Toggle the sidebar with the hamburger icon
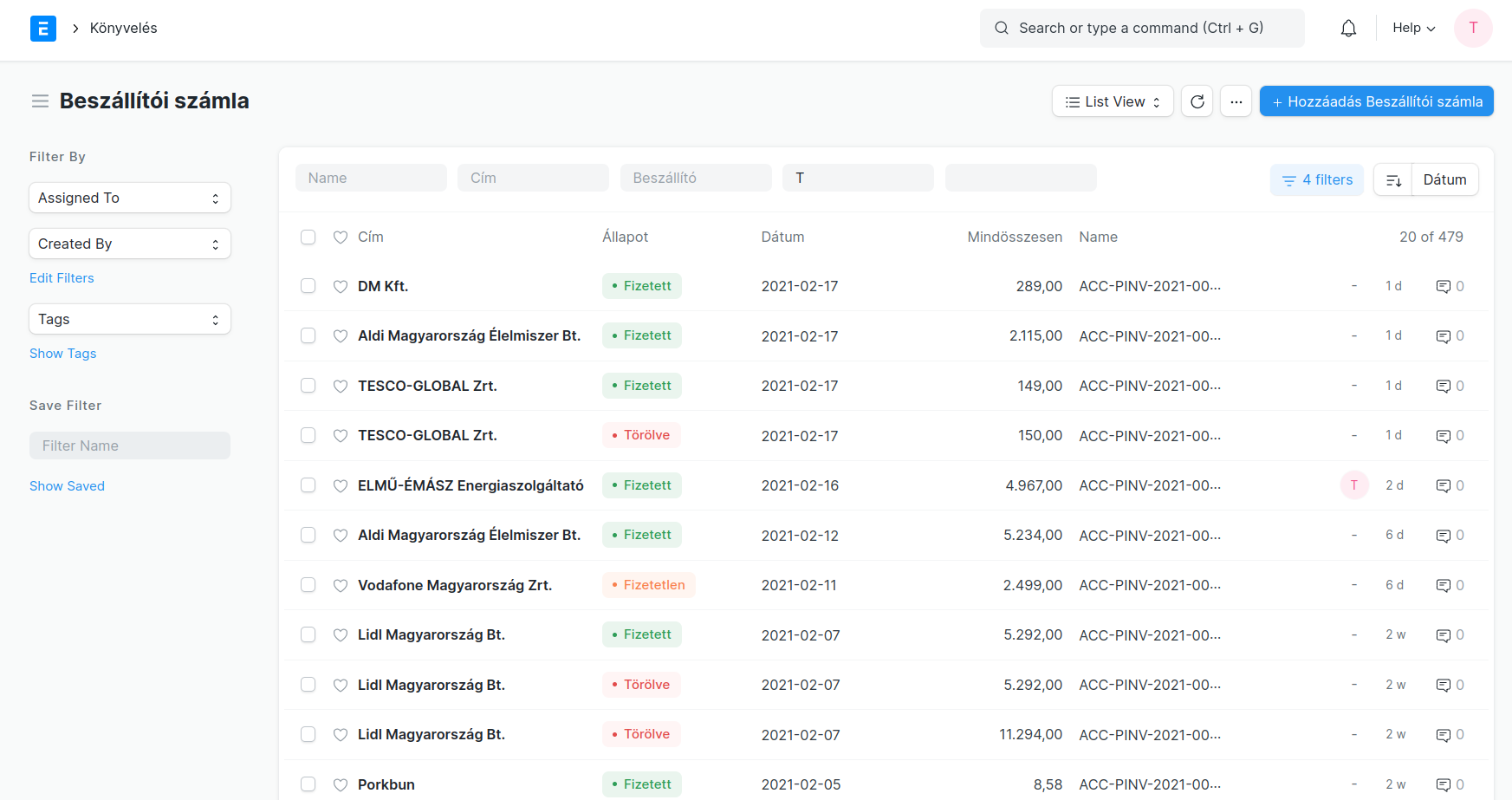This screenshot has height=800, width=1512. pos(40,101)
